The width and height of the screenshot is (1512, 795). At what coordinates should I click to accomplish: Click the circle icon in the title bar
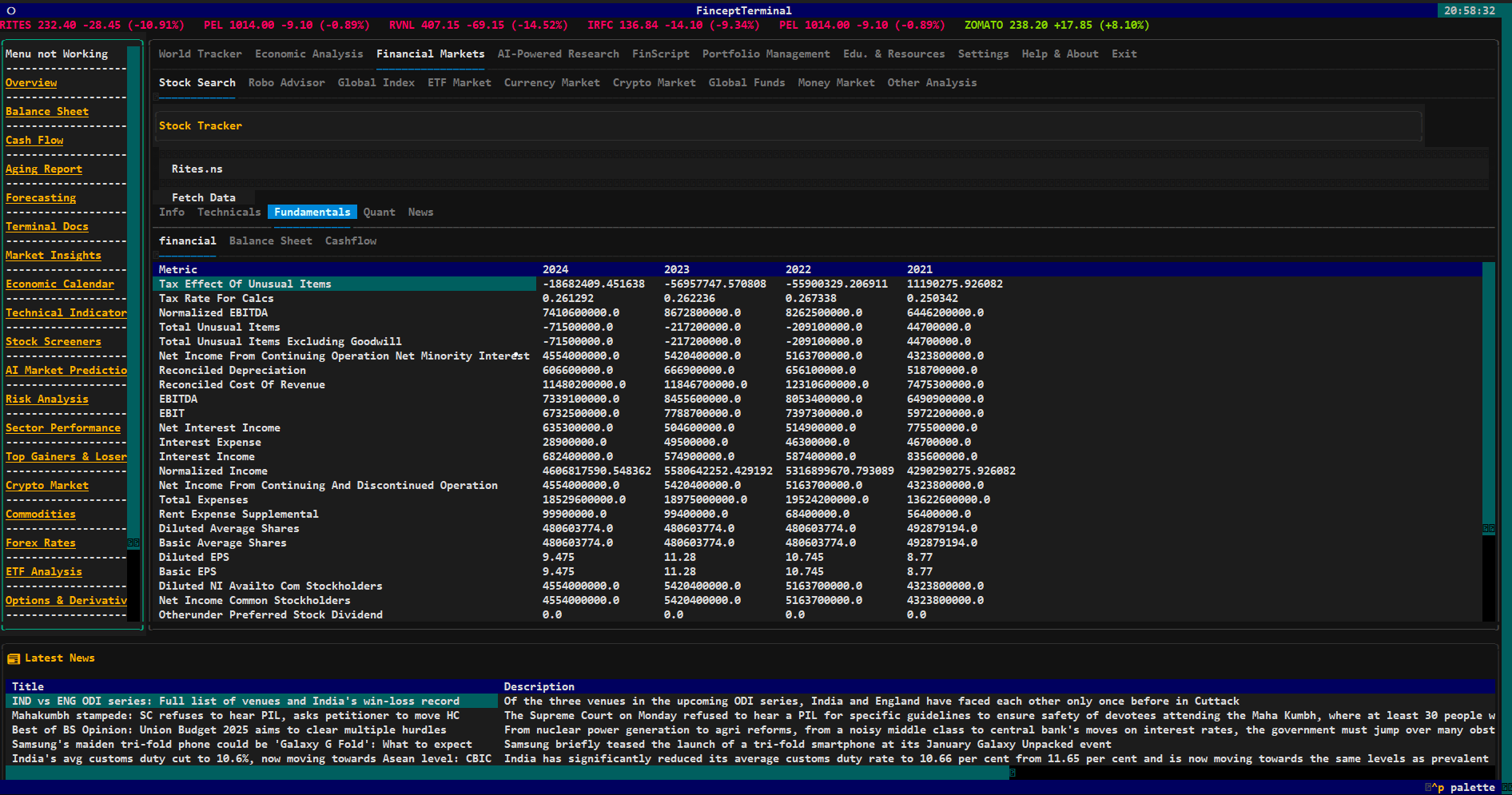click(11, 10)
